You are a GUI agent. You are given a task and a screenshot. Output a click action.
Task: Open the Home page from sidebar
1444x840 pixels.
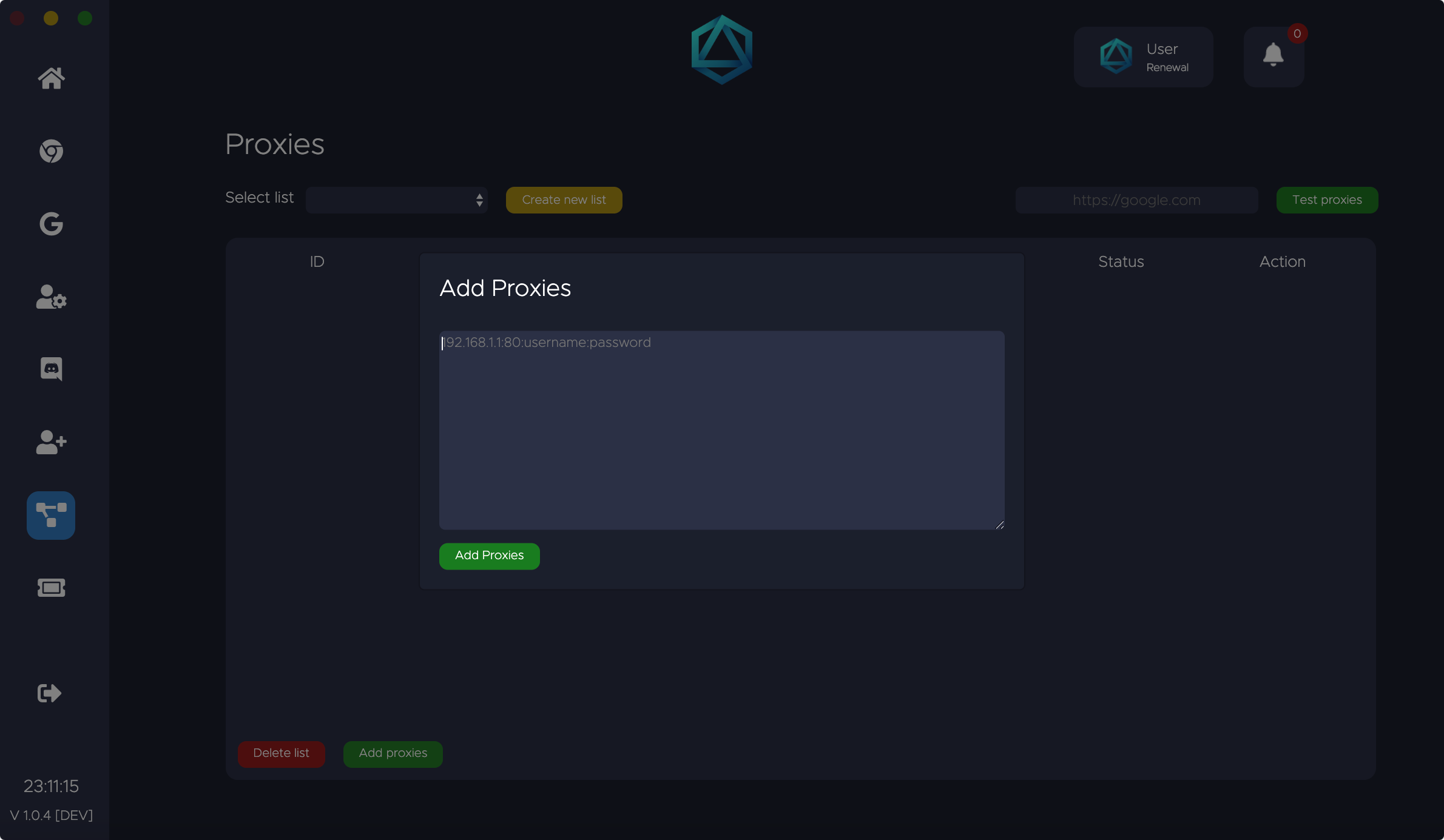point(51,78)
